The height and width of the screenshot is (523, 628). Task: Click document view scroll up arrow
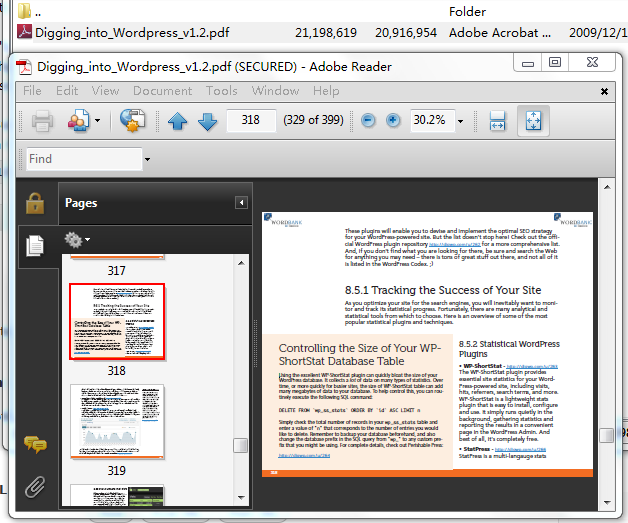coord(607,187)
